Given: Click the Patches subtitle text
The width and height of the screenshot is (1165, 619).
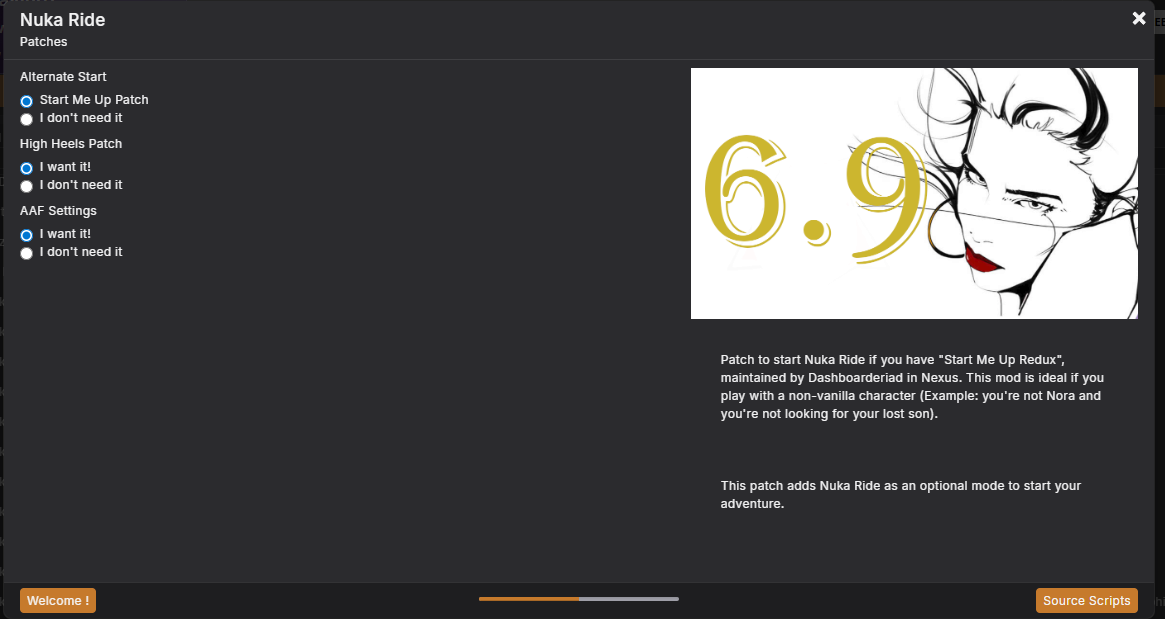Looking at the screenshot, I should tap(43, 42).
